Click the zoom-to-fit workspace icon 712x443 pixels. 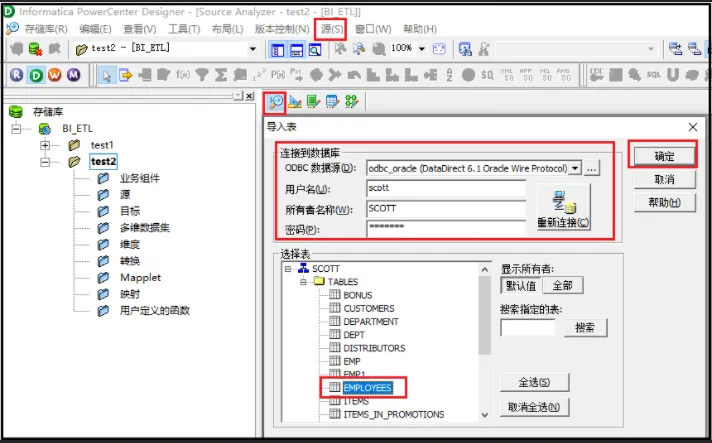coord(439,49)
